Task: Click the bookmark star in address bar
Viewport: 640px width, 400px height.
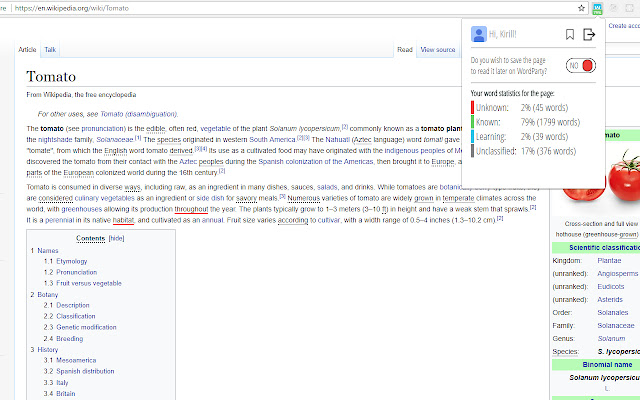Action: [581, 8]
